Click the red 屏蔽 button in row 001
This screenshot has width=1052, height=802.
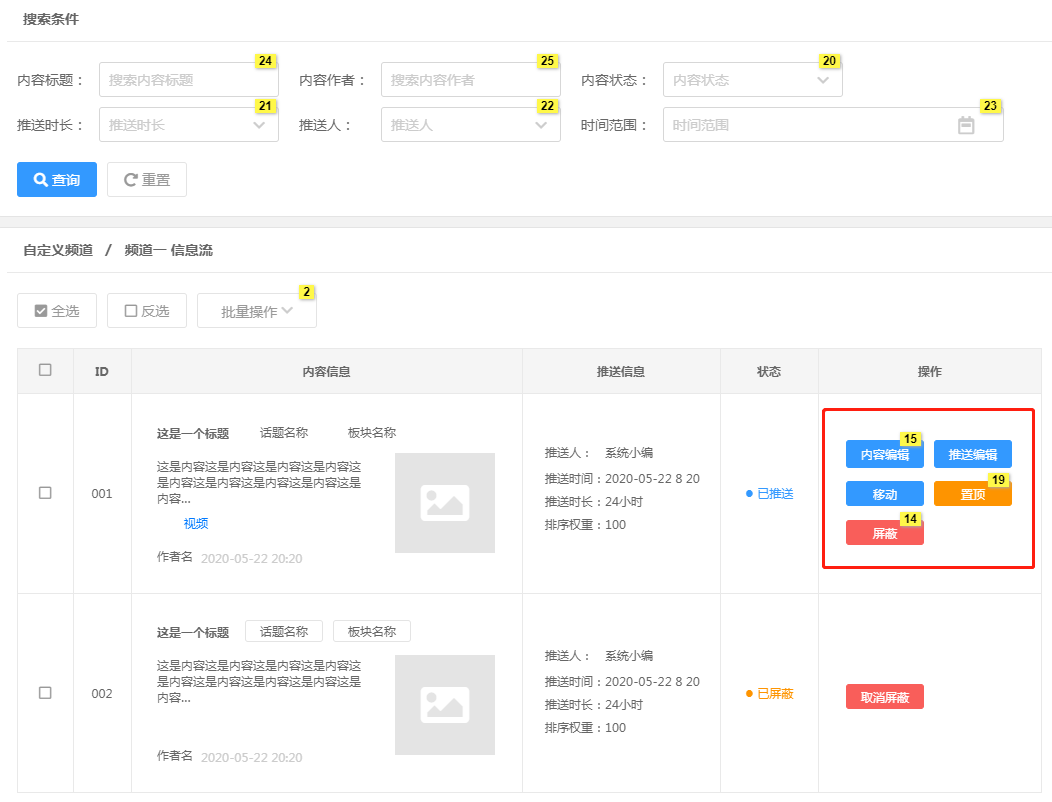tap(884, 533)
